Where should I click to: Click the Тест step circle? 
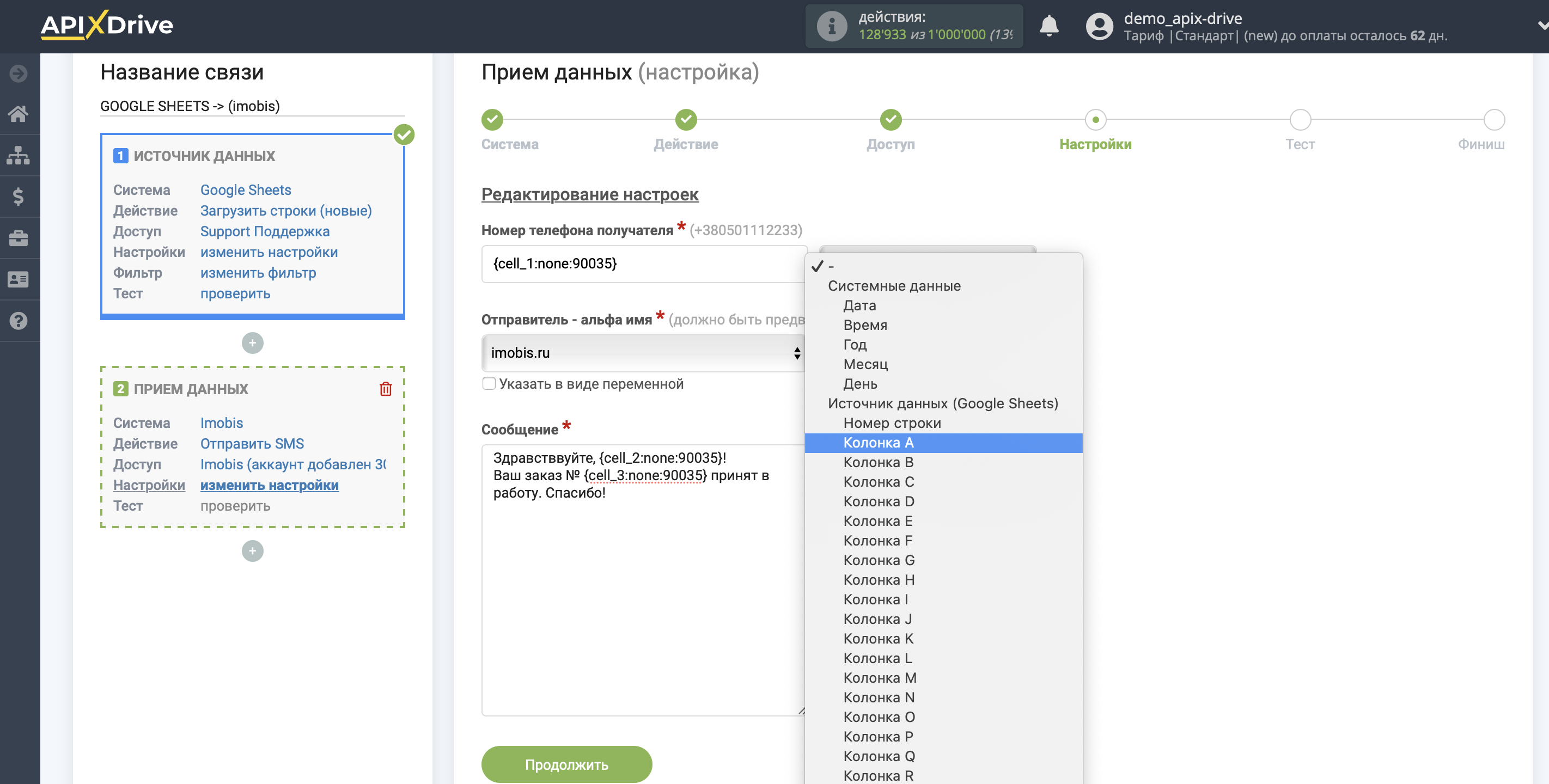[1301, 120]
